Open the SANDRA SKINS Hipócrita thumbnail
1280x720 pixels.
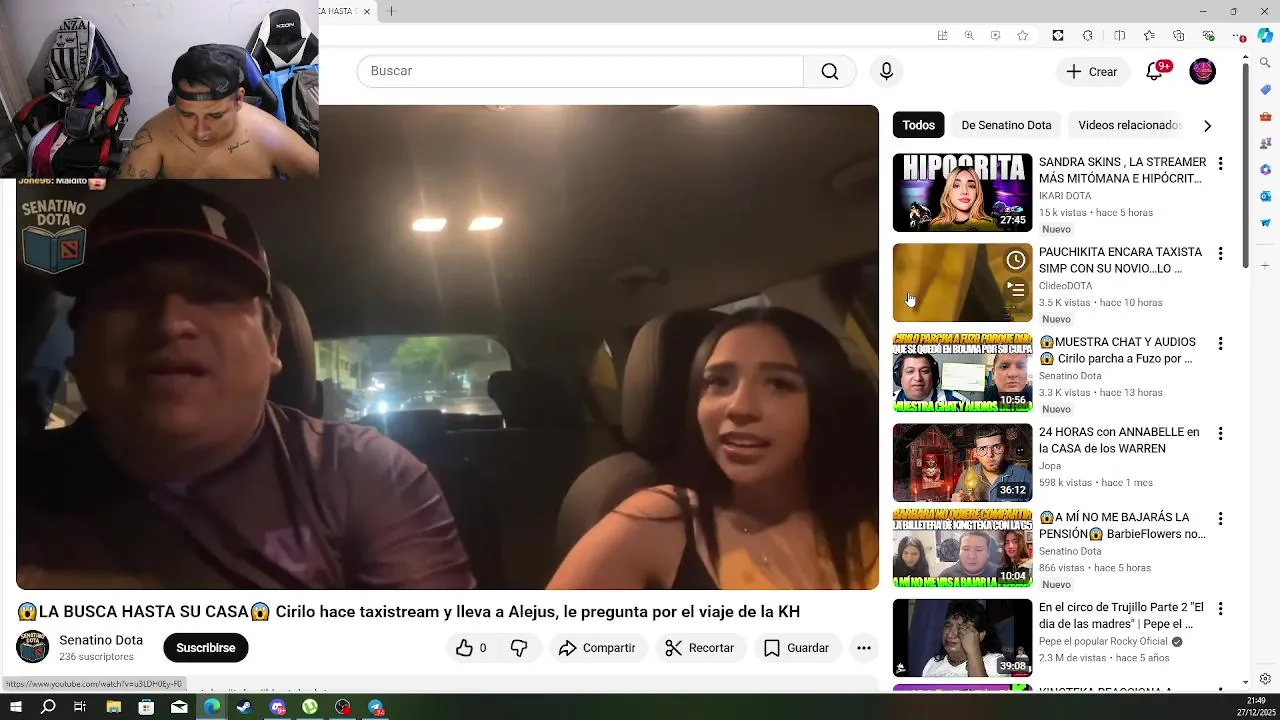pyautogui.click(x=962, y=192)
